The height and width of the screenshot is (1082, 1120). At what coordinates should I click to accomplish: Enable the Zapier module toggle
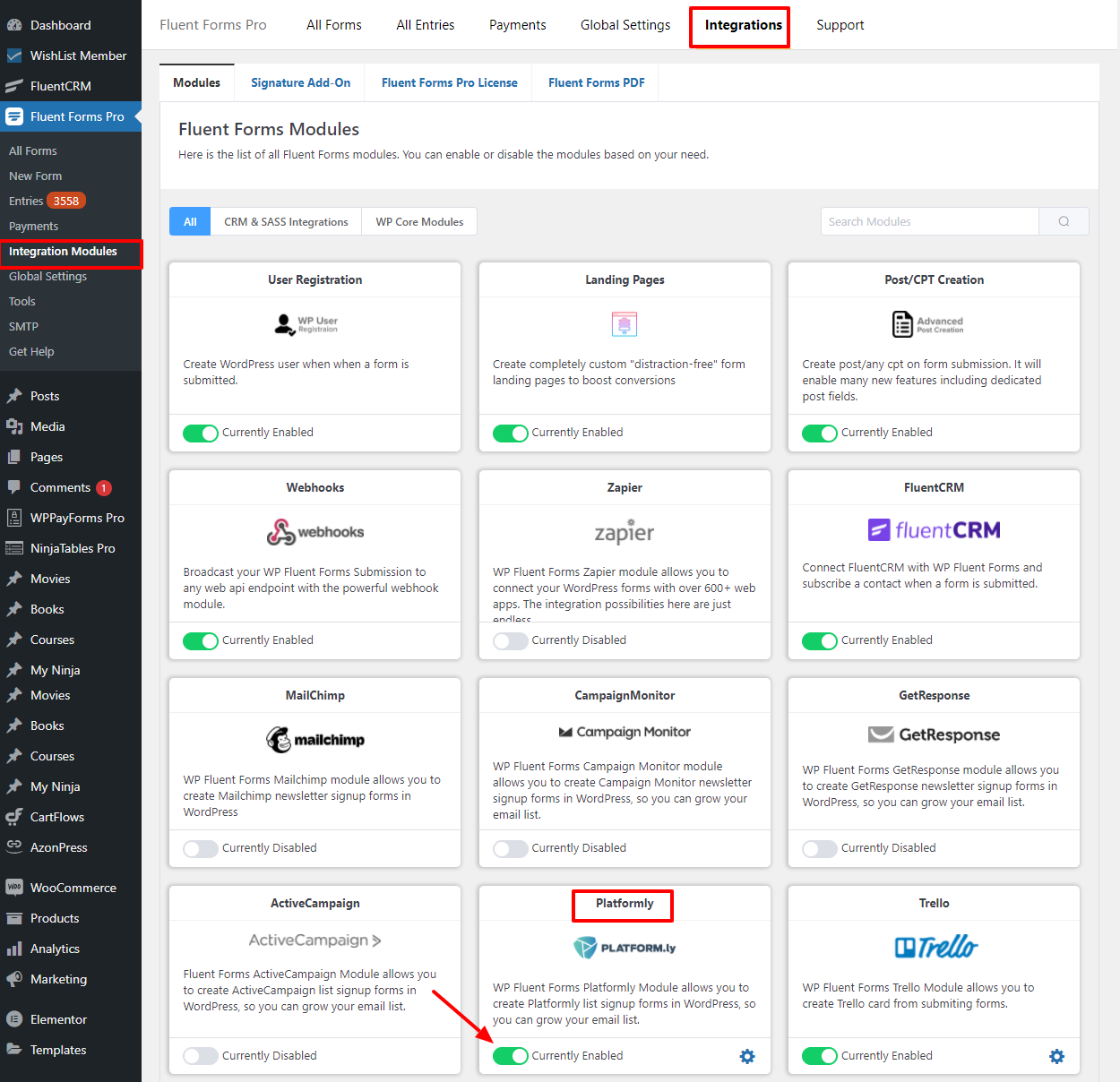pos(510,641)
